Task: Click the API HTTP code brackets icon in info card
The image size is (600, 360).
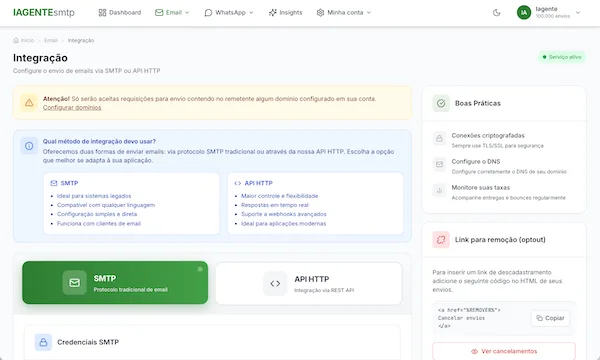Action: pyautogui.click(x=238, y=183)
